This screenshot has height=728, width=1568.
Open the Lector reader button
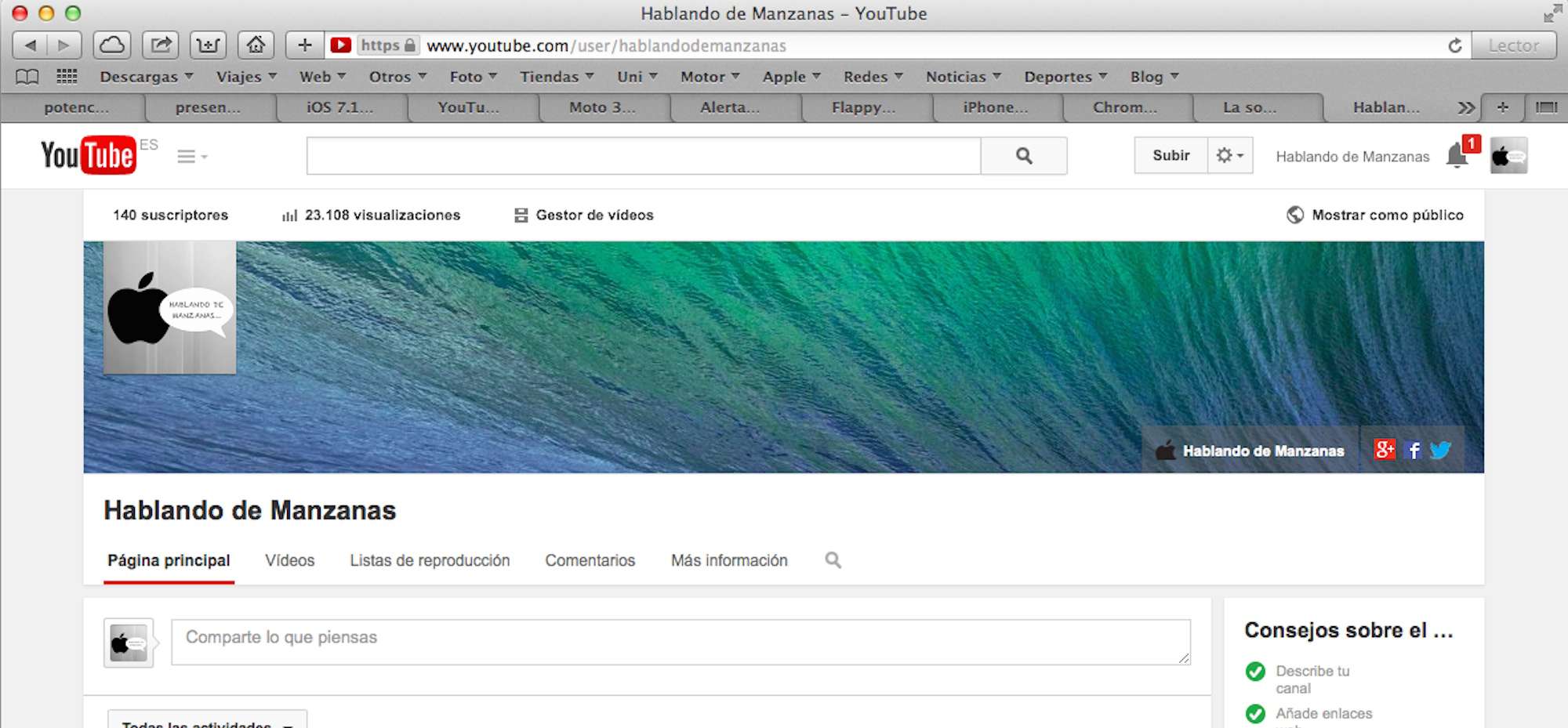point(1513,45)
